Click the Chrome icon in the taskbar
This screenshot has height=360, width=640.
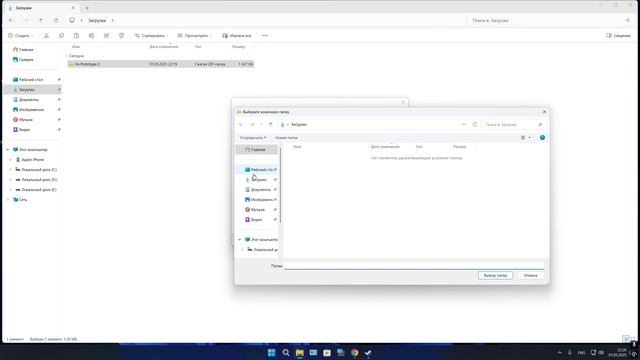tap(354, 353)
